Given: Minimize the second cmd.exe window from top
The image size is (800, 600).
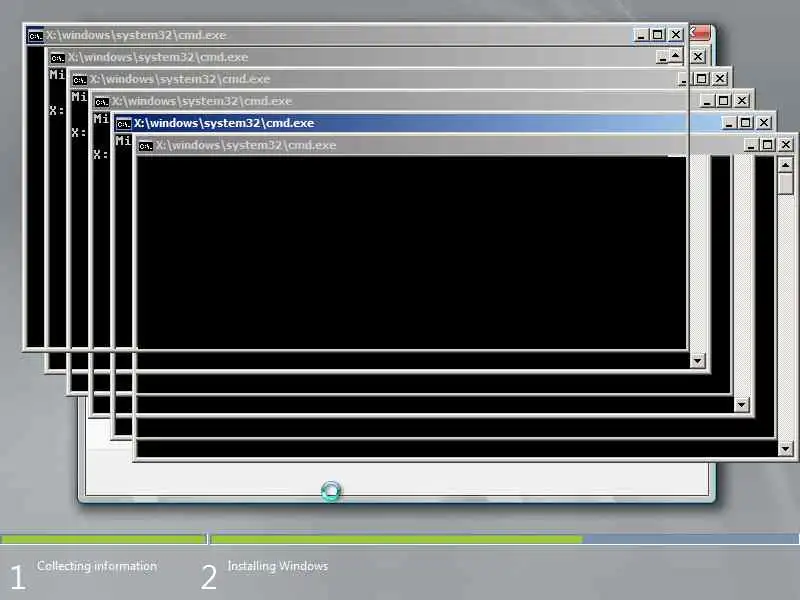Looking at the screenshot, I should click(662, 57).
